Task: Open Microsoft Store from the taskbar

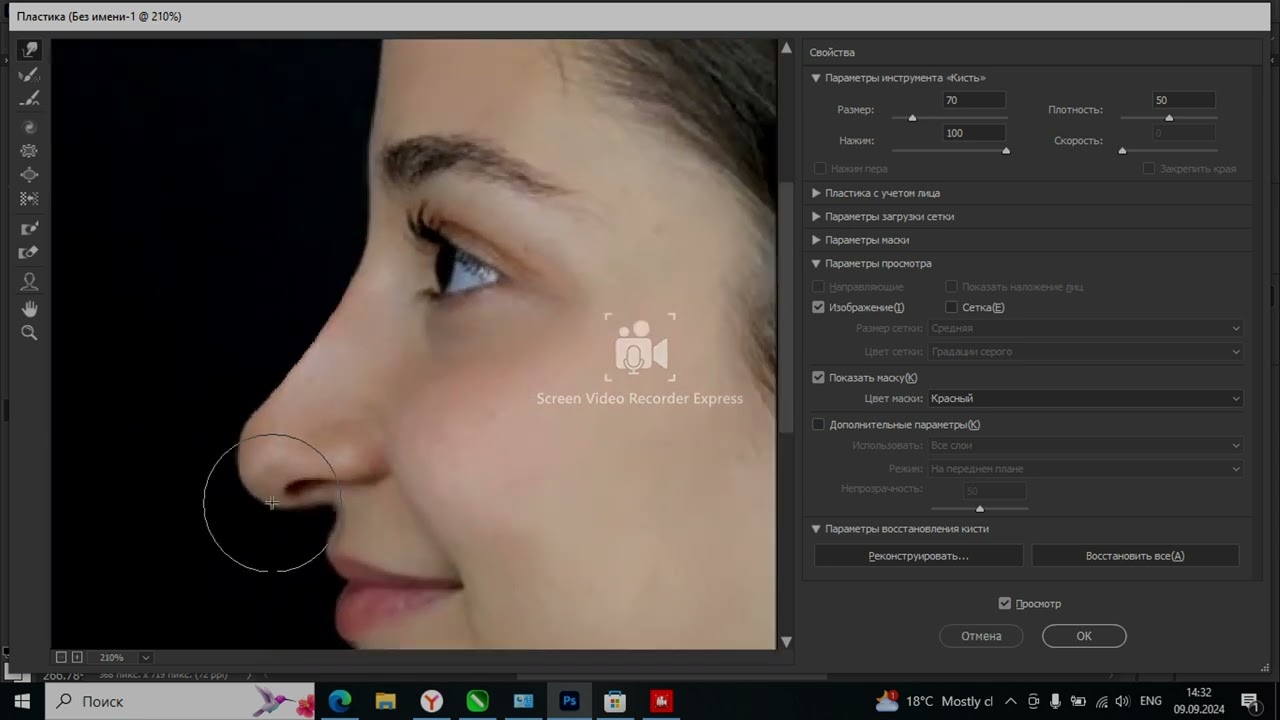Action: point(615,701)
